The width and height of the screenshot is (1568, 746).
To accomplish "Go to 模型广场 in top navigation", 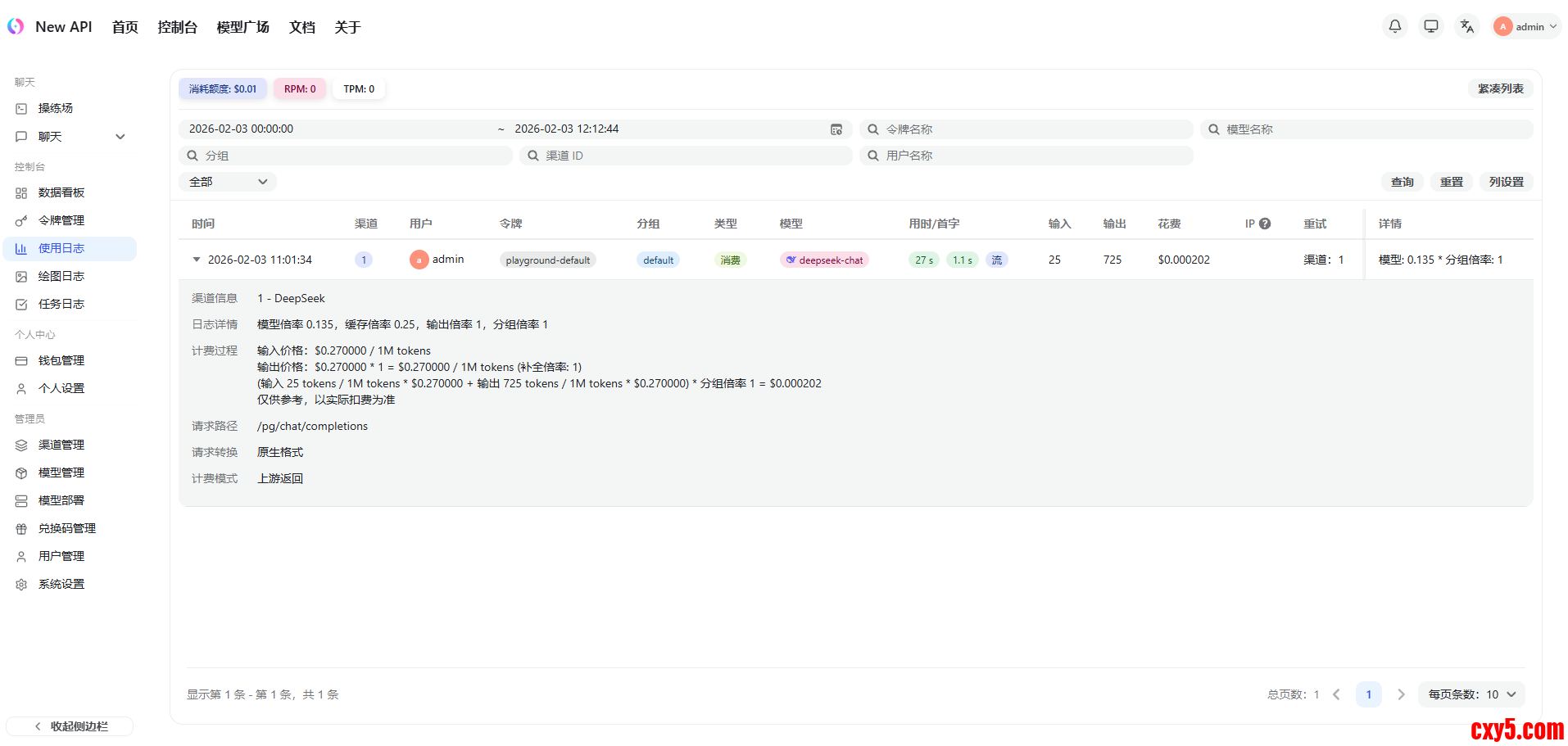I will coord(242,27).
